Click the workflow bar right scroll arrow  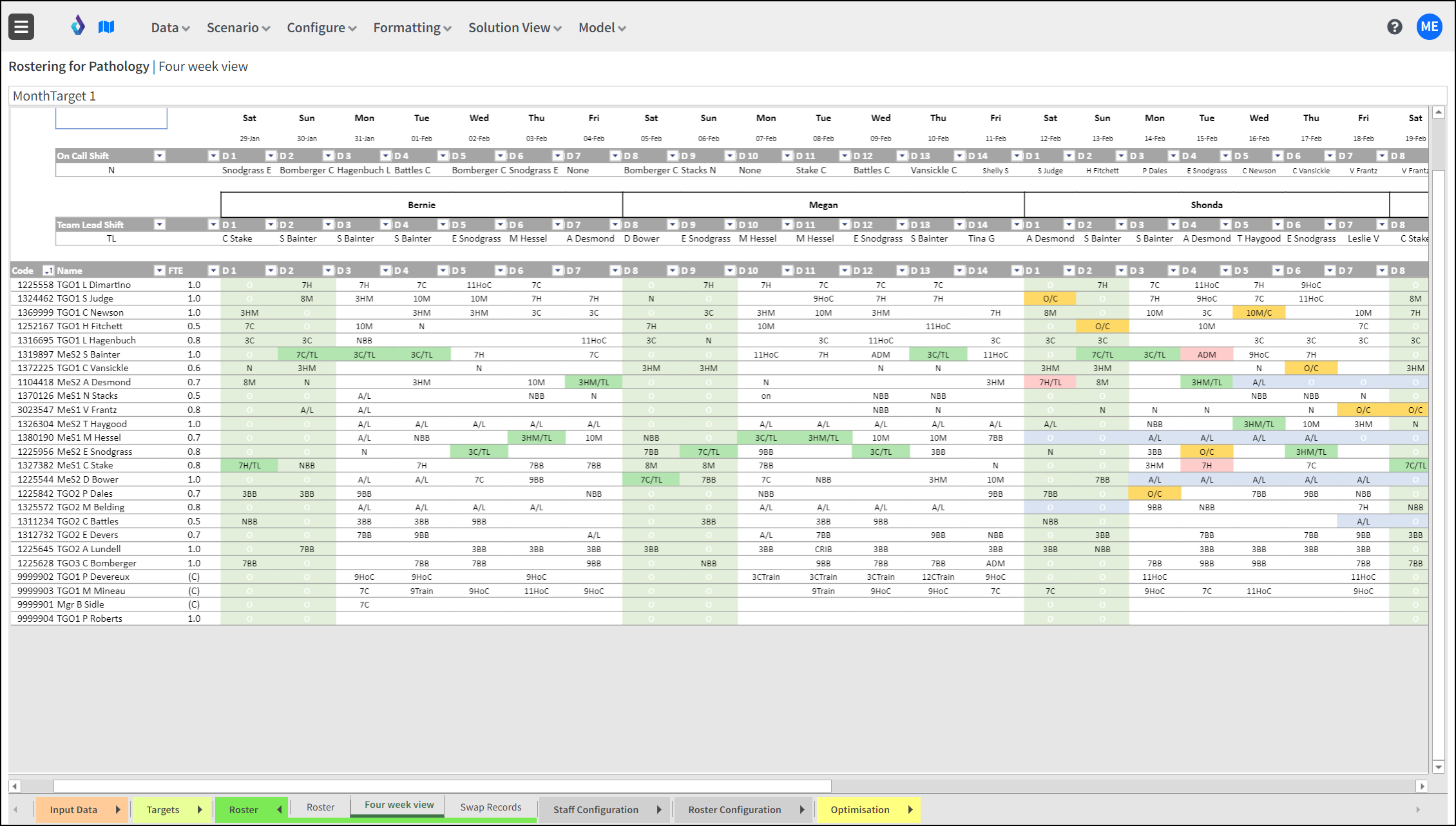pos(1418,810)
